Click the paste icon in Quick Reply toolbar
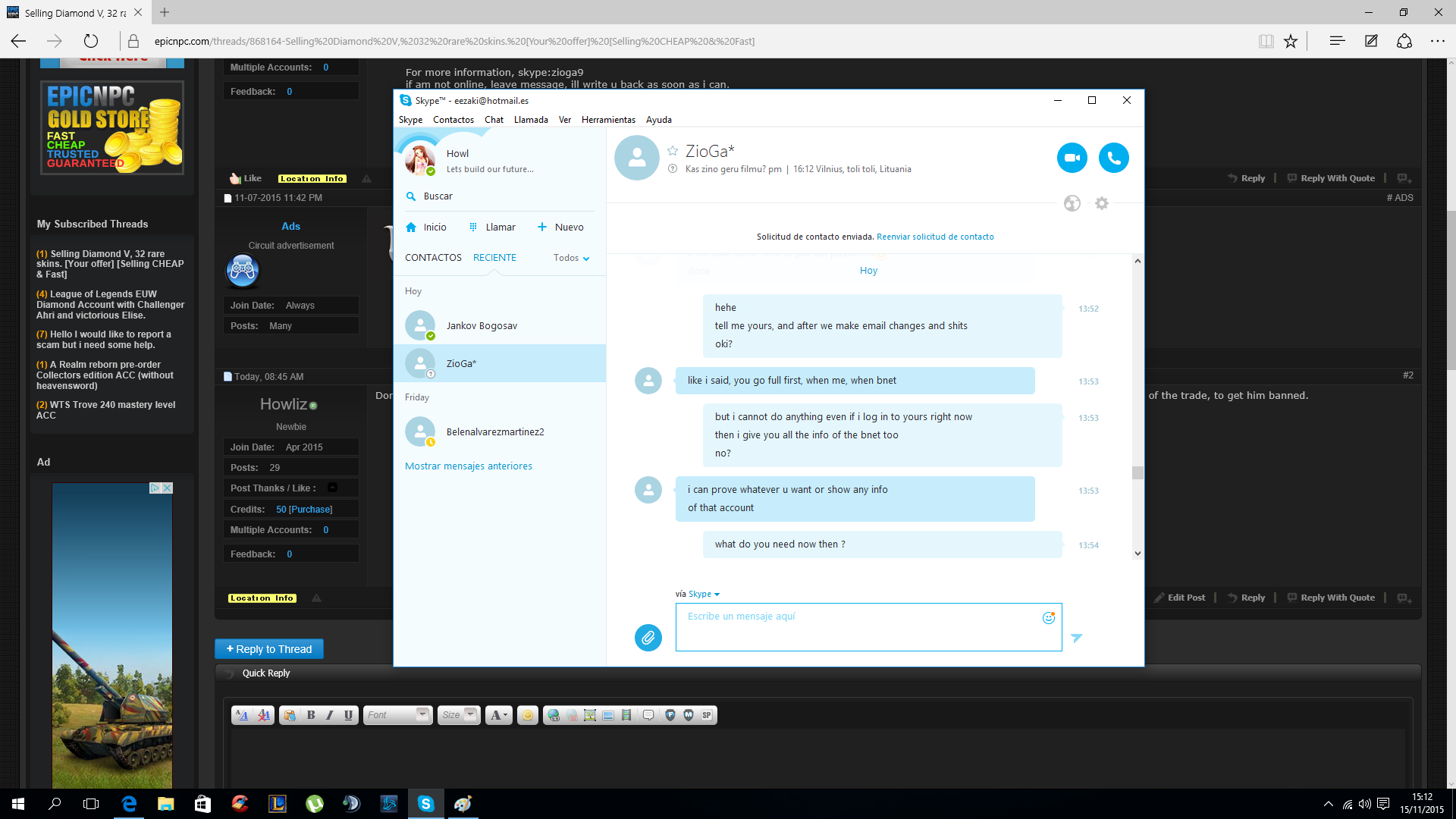Screen dimensions: 1456x819 point(290,715)
